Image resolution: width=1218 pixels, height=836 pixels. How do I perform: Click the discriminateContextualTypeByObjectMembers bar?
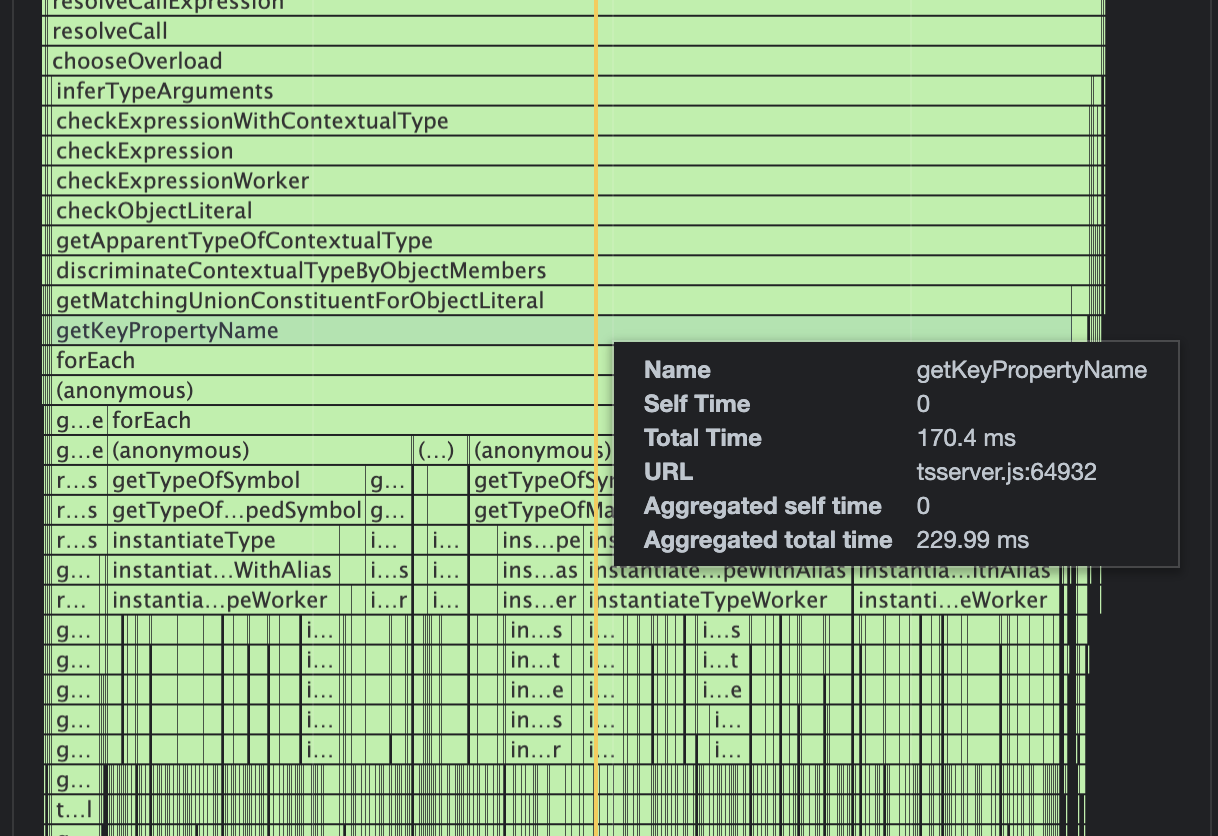[300, 271]
